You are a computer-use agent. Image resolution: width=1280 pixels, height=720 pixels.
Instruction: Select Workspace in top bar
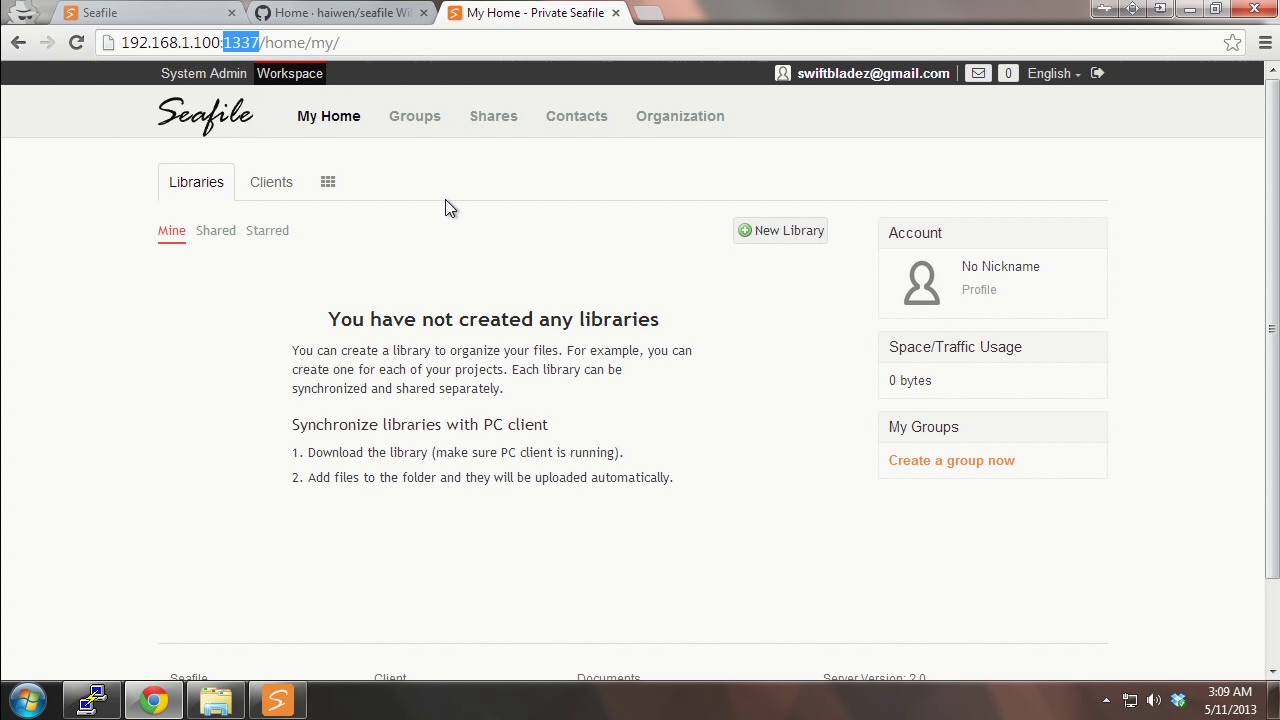(x=290, y=73)
